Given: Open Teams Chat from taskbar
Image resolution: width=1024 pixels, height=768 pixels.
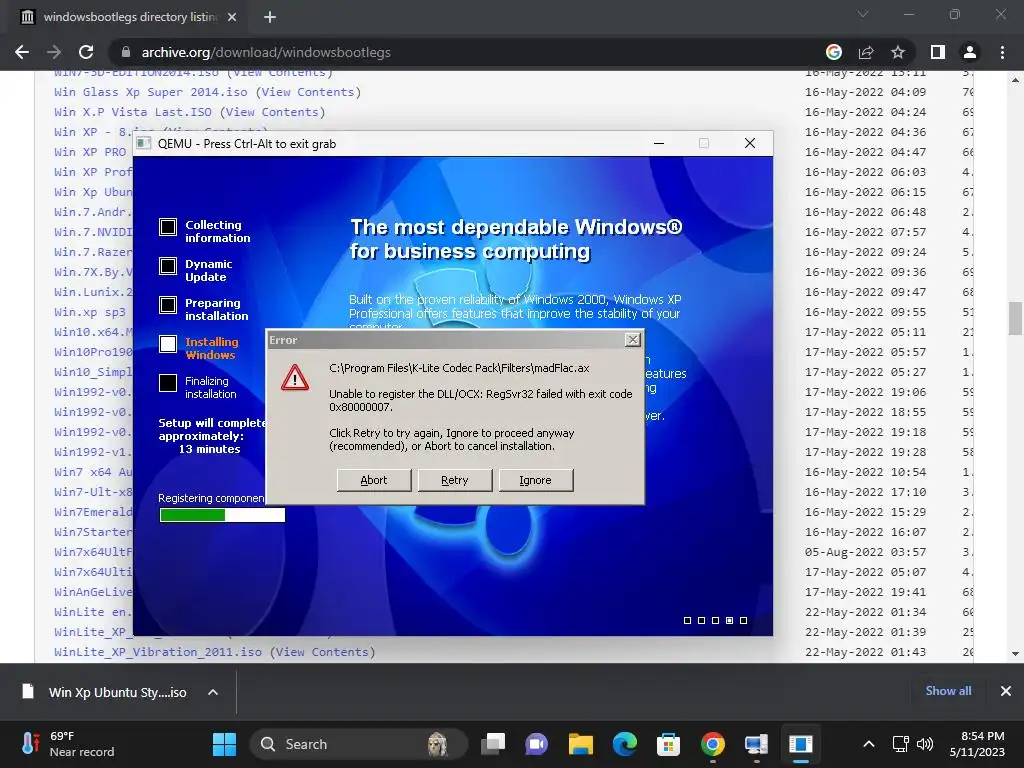Looking at the screenshot, I should (537, 744).
